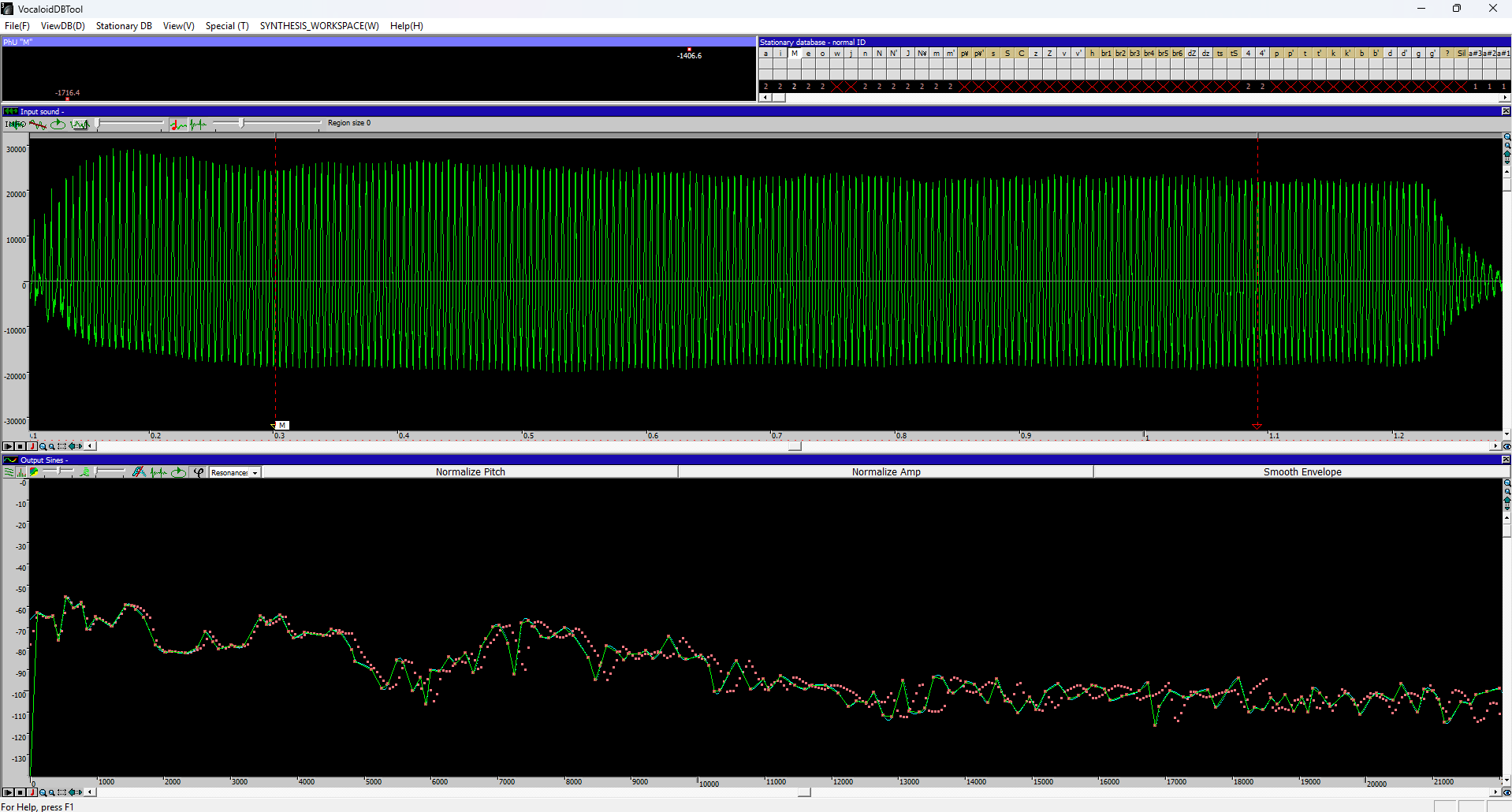The height and width of the screenshot is (812, 1512).
Task: Toggle the spectrum bars icon in Output Sines toolbar
Action: click(x=21, y=472)
